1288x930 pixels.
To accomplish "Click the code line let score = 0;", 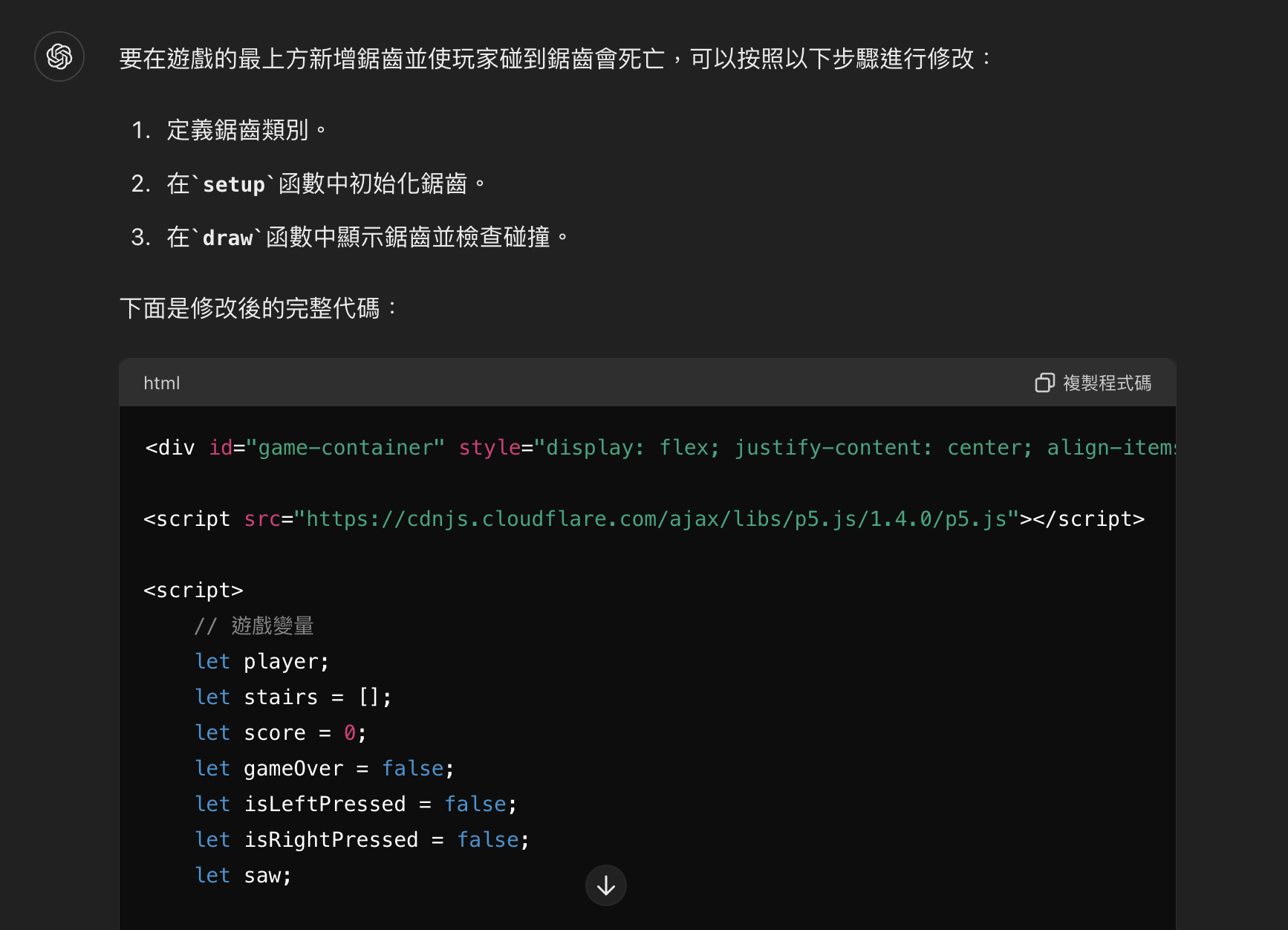I will [281, 732].
